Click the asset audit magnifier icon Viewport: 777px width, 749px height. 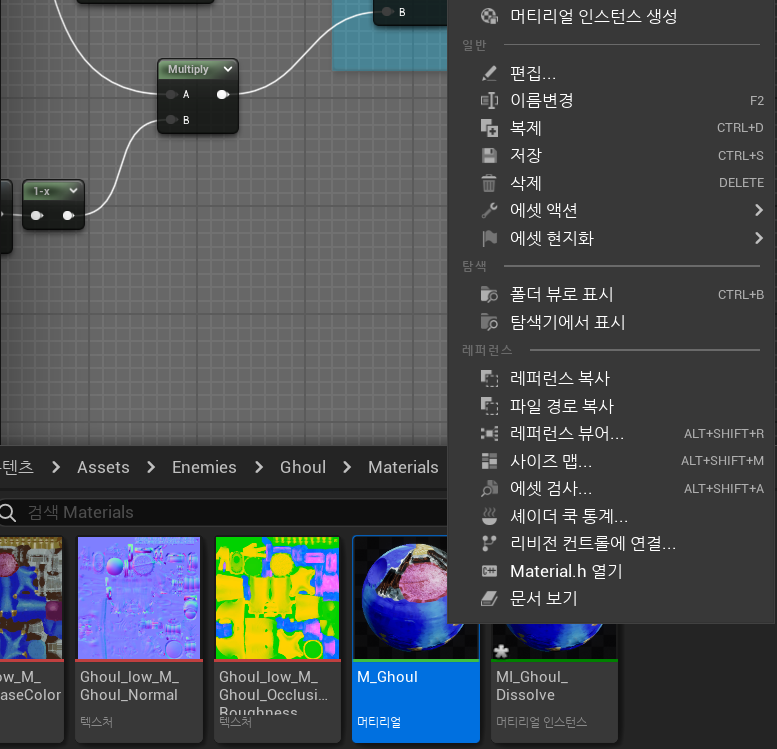tap(489, 489)
